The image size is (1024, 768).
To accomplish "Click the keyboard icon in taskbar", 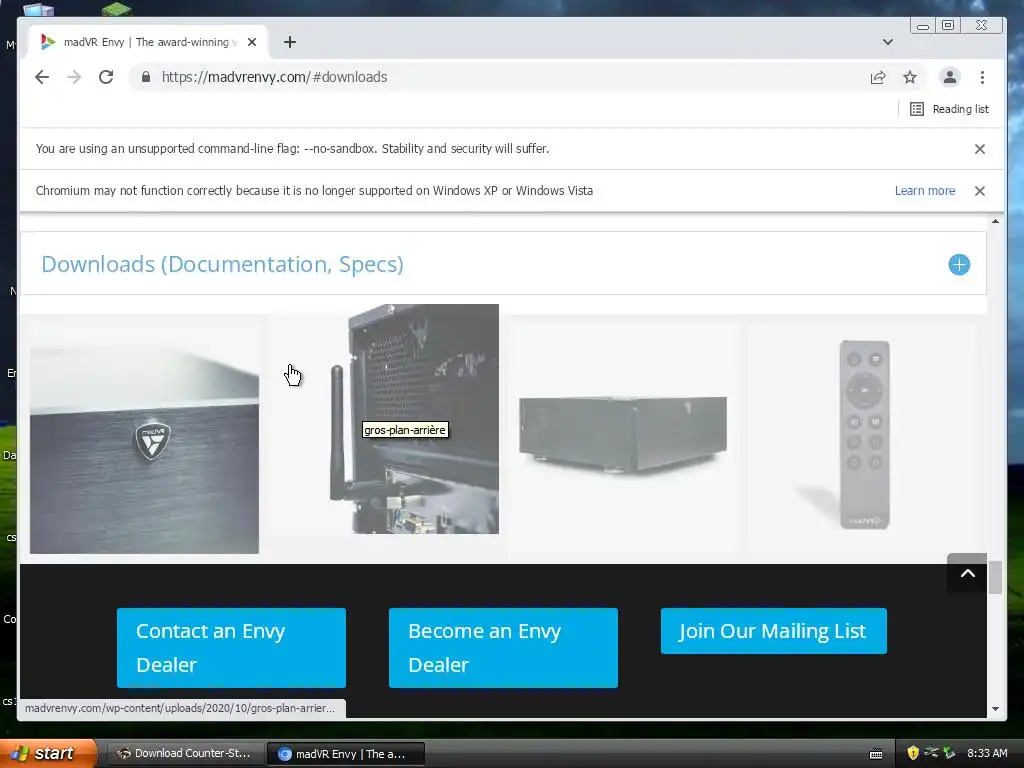I will 876,754.
